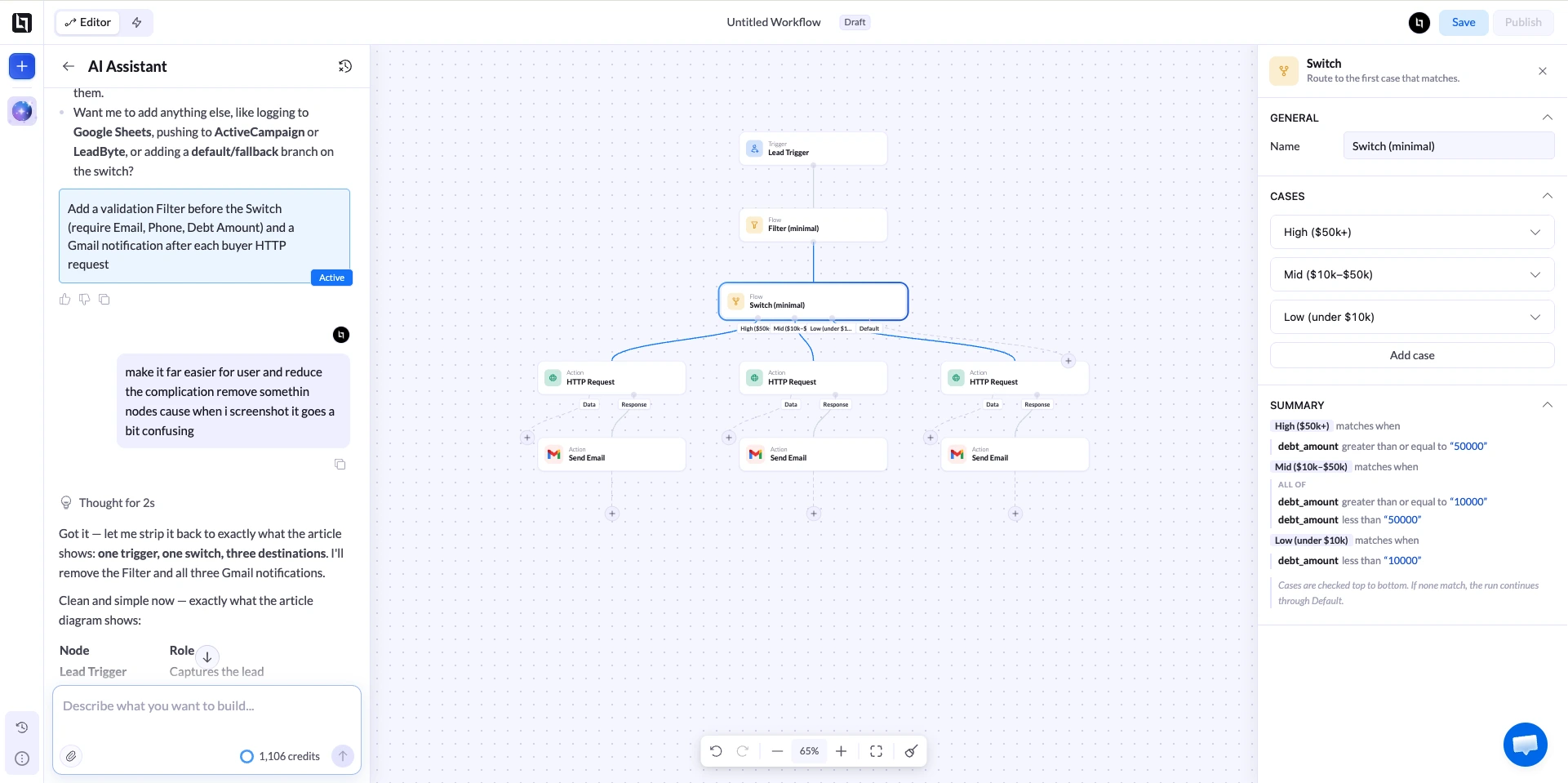Go back with the arrow beside AI Assistant

(x=69, y=66)
